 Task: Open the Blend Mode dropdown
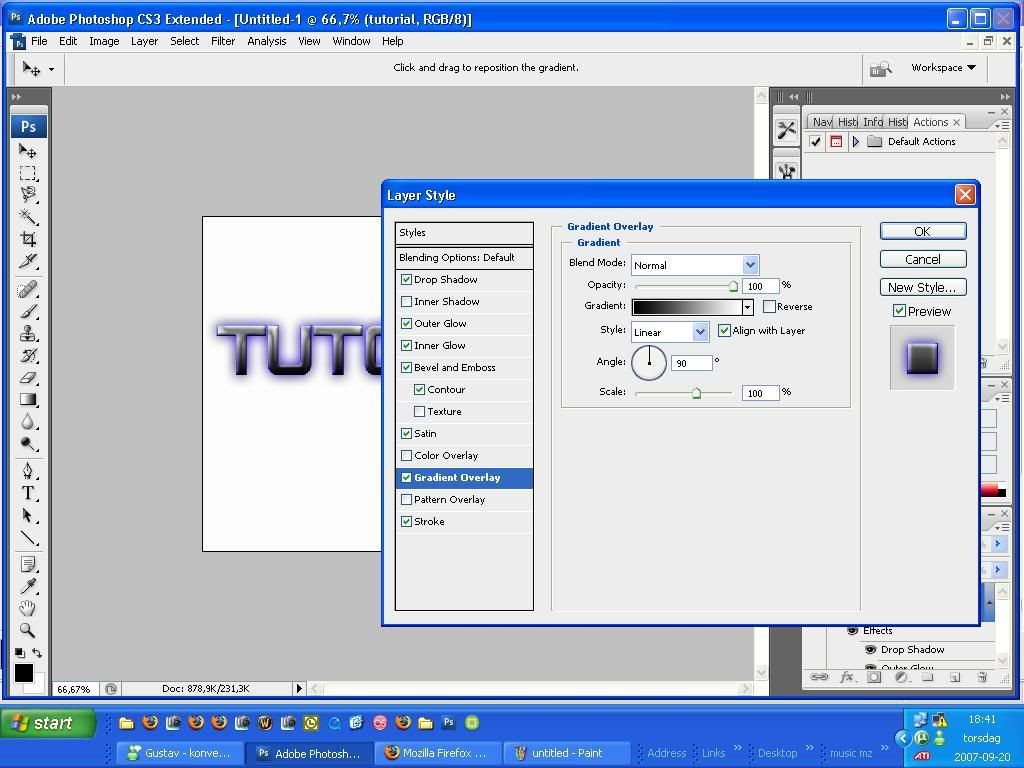tap(750, 264)
